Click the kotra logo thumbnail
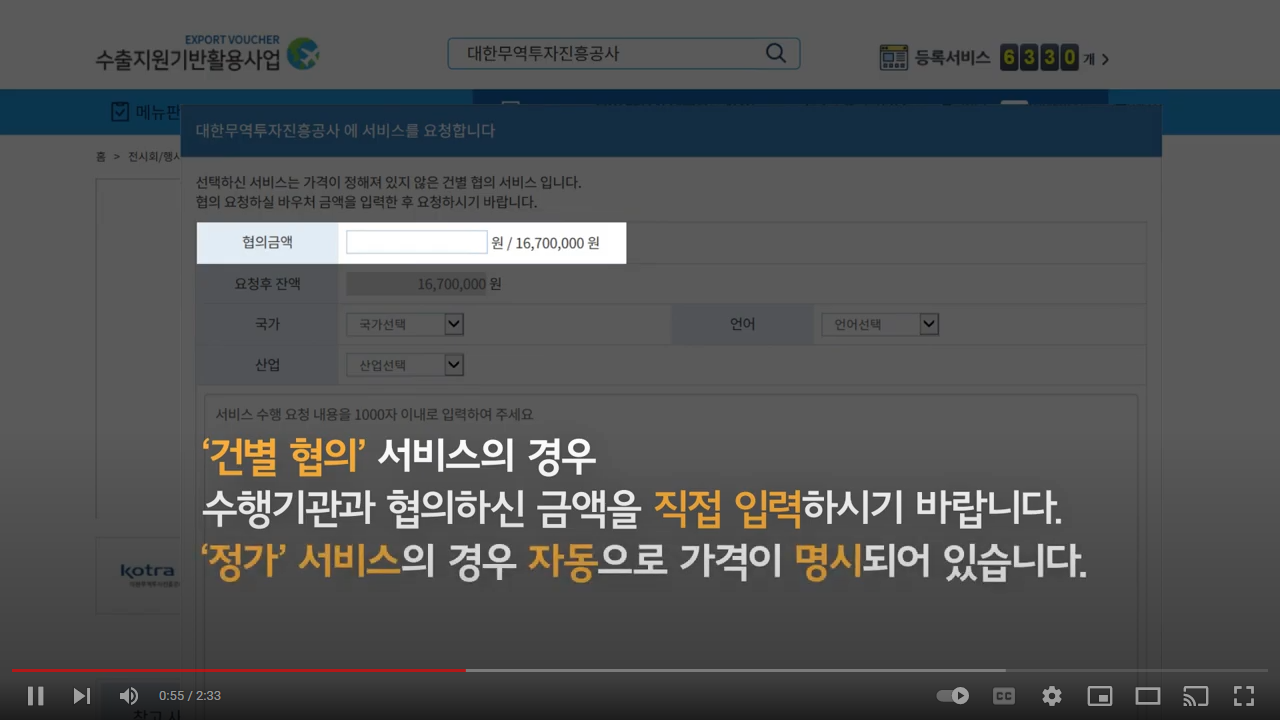1280x720 pixels. [147, 575]
